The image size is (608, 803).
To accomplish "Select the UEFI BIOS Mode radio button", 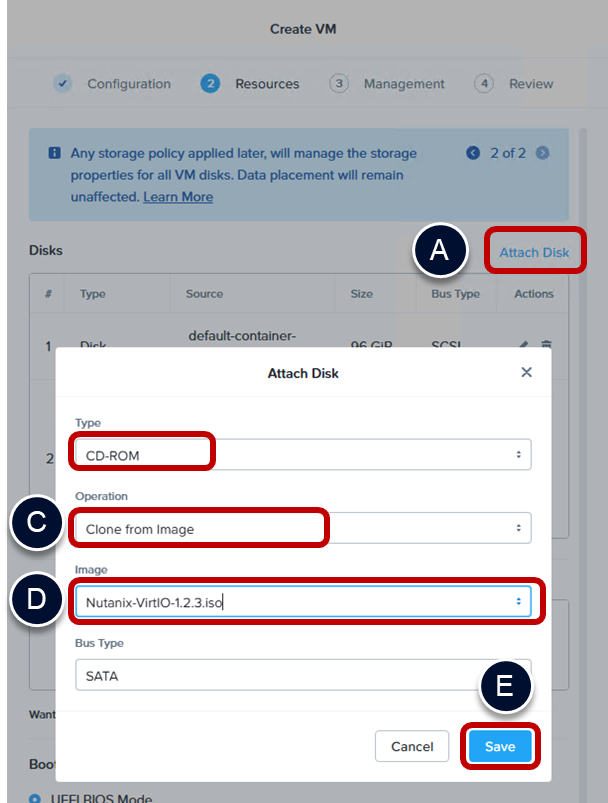I will pyautogui.click(x=37, y=797).
